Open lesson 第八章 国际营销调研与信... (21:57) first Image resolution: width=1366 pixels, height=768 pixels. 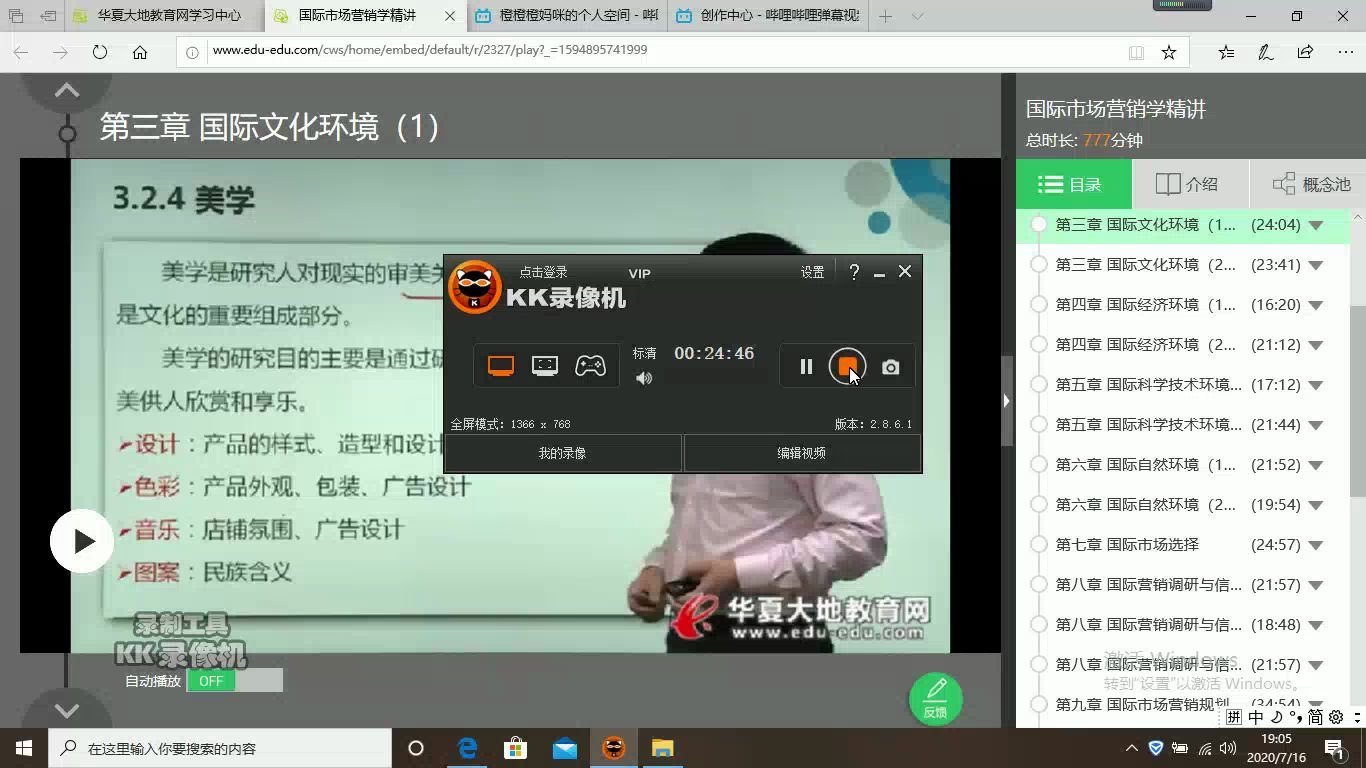(1149, 584)
